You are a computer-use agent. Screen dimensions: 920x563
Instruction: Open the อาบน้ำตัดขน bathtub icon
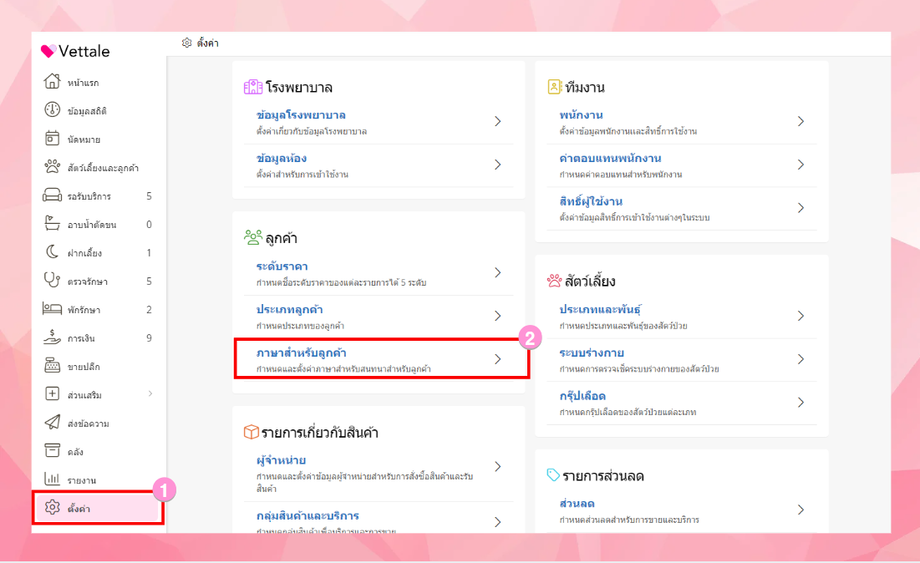pos(52,223)
